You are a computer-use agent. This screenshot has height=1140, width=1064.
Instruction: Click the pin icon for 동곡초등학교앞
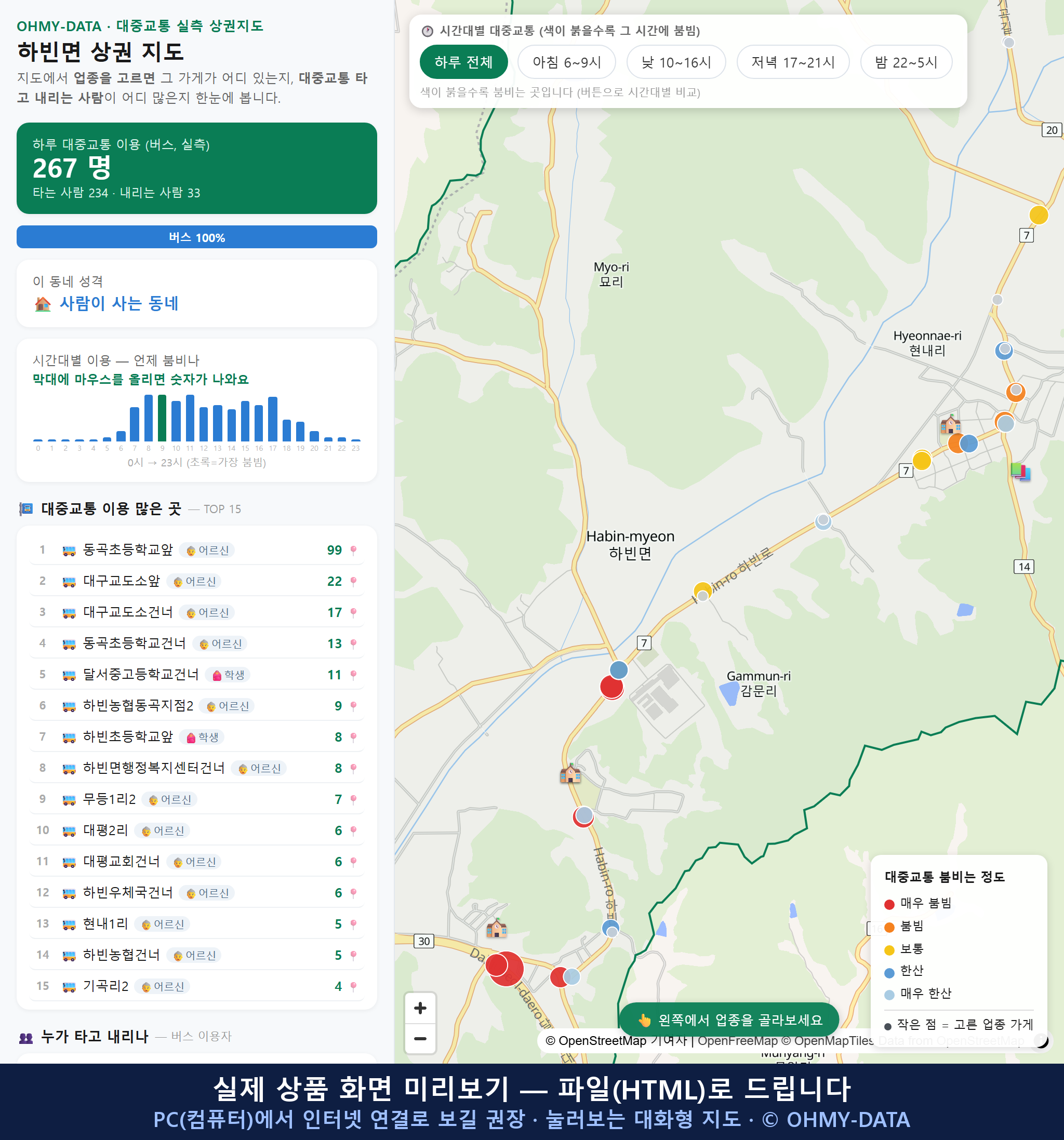pyautogui.click(x=353, y=550)
